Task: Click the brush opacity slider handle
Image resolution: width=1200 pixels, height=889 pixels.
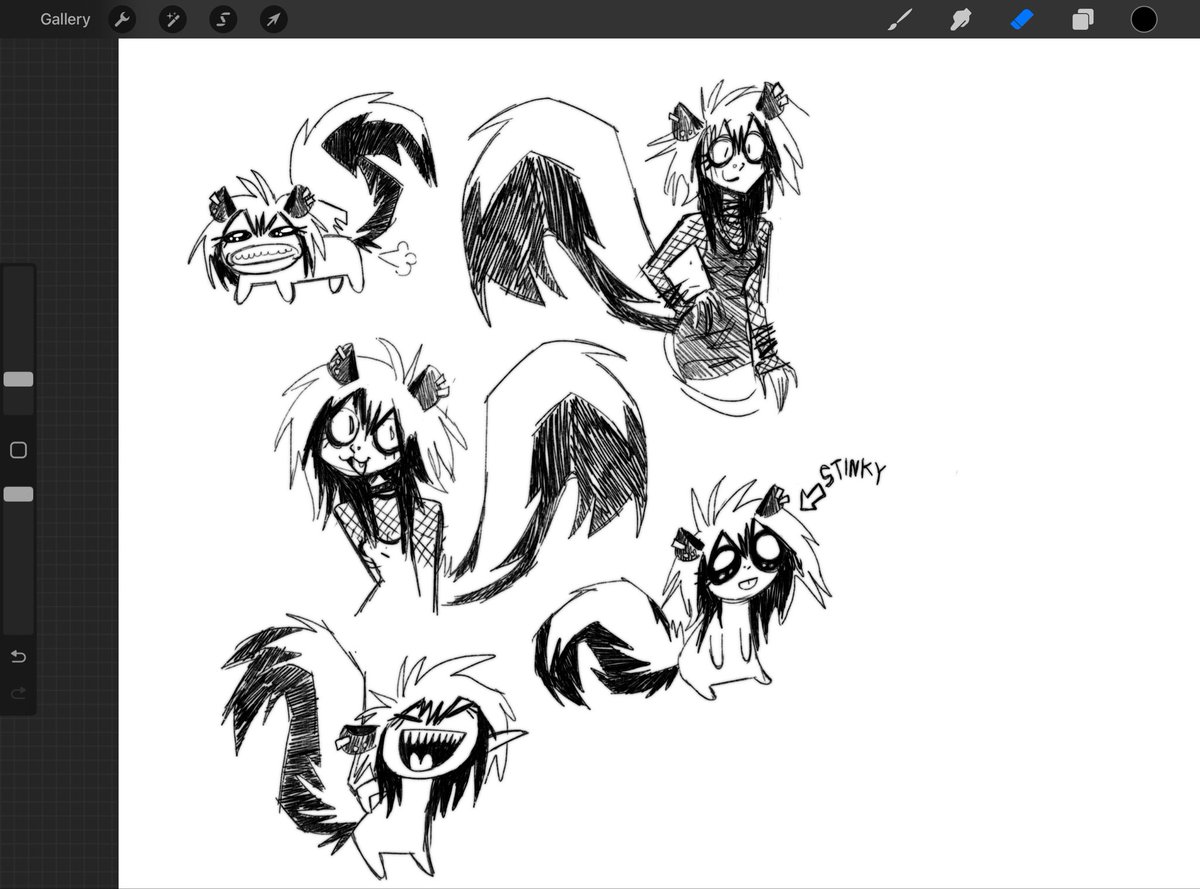Action: pyautogui.click(x=18, y=494)
